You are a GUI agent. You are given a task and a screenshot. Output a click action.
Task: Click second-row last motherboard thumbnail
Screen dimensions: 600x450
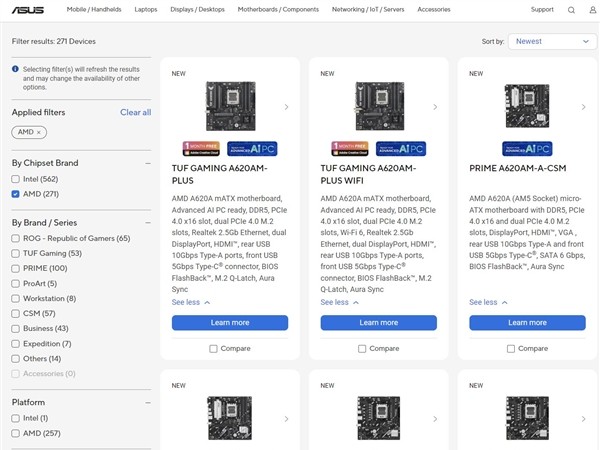click(x=527, y=418)
